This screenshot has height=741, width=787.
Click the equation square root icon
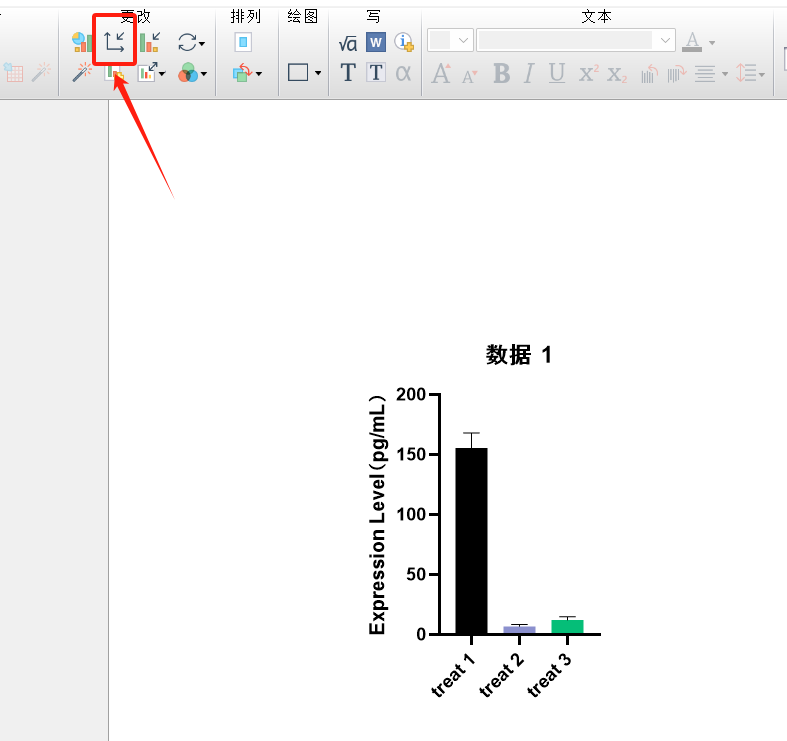coord(347,43)
